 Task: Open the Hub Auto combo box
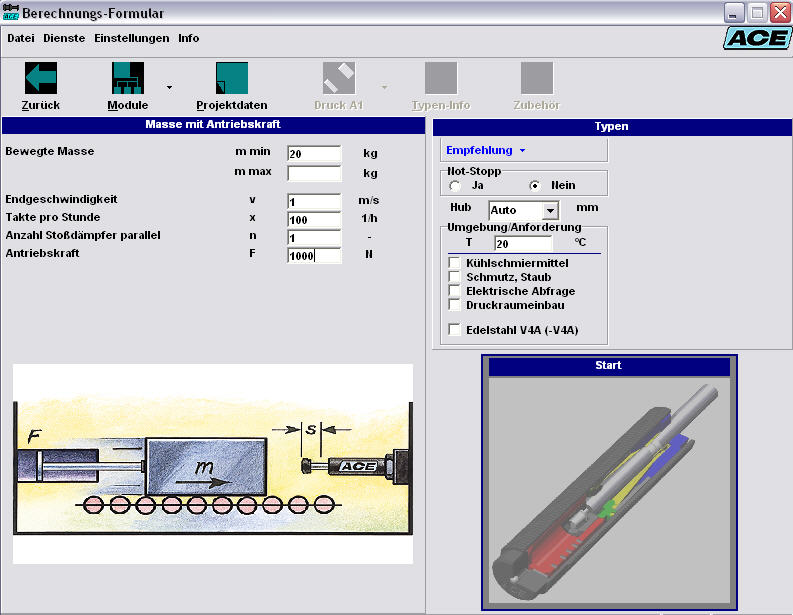pos(549,211)
